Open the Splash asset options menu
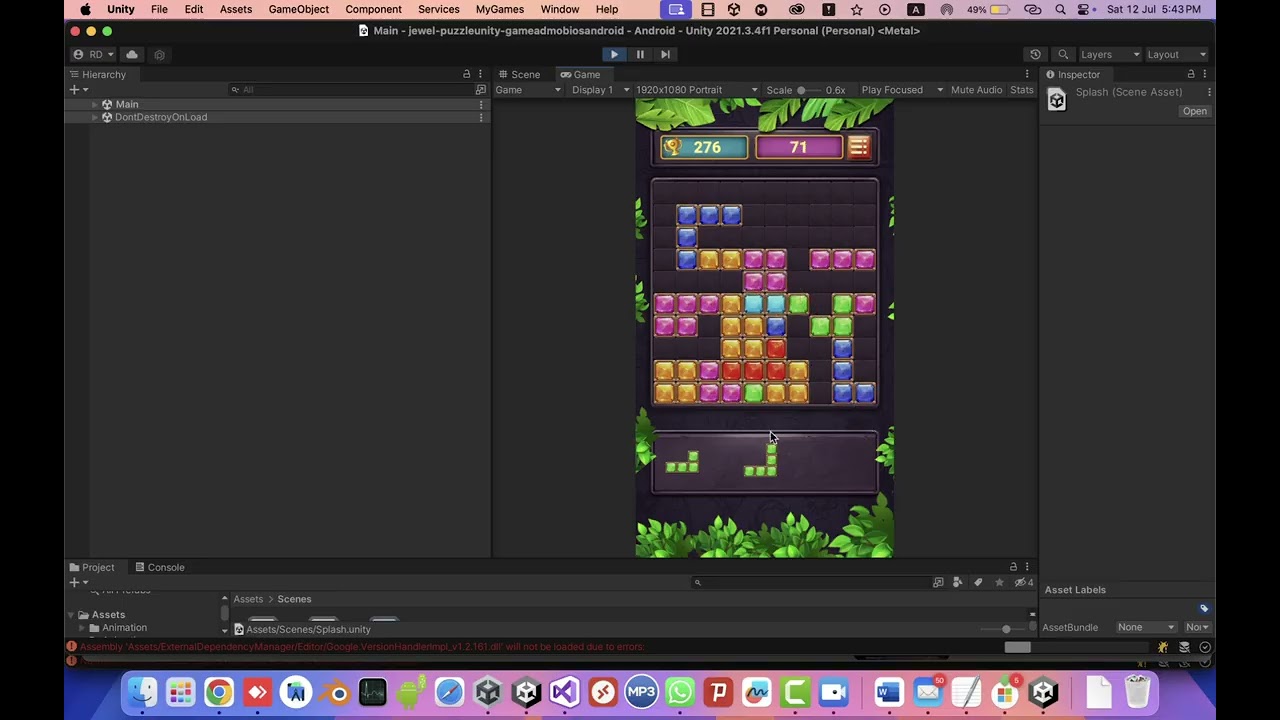1280x720 pixels. click(x=1209, y=92)
